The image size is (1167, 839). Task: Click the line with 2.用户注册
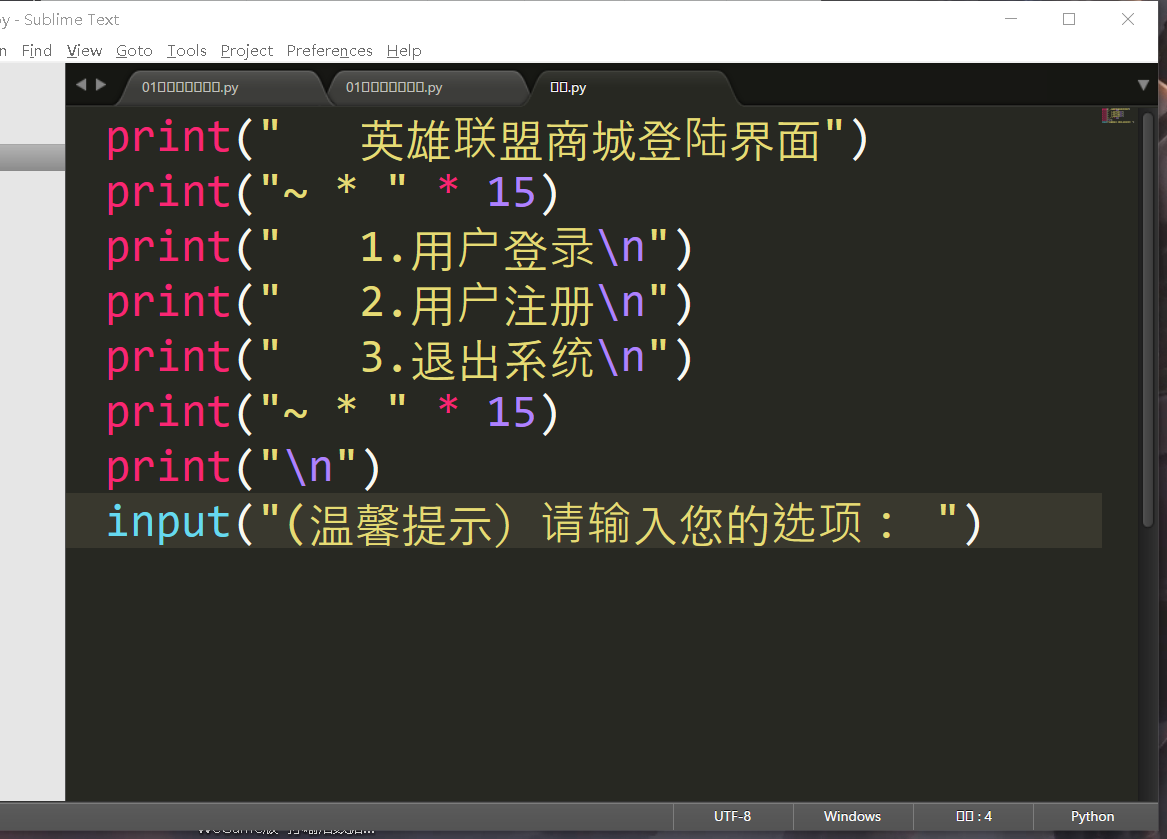tap(400, 303)
